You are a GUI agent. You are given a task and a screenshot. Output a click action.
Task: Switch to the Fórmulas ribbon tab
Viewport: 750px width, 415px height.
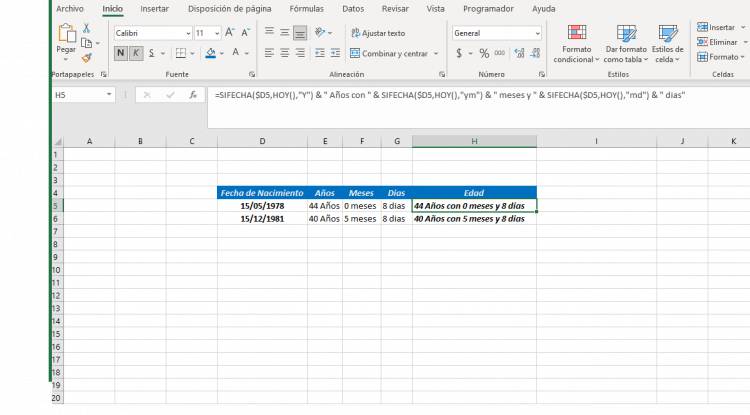(306, 8)
